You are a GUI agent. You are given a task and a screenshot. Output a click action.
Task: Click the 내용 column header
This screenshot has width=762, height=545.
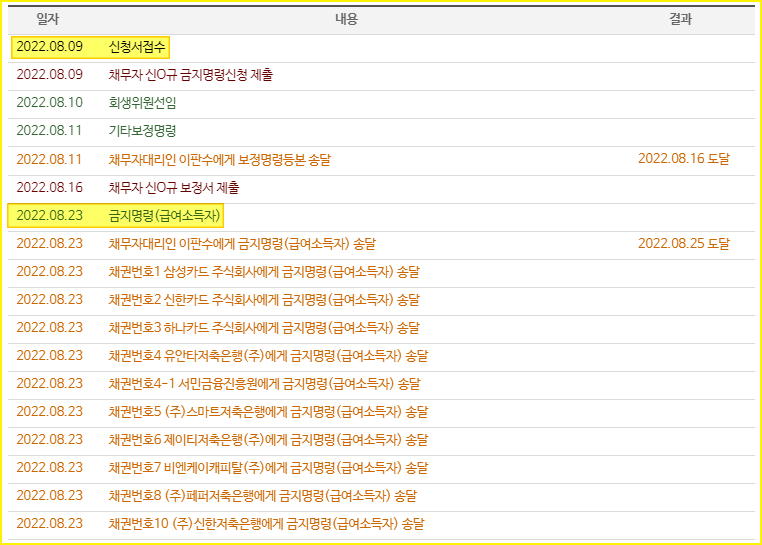coord(346,19)
